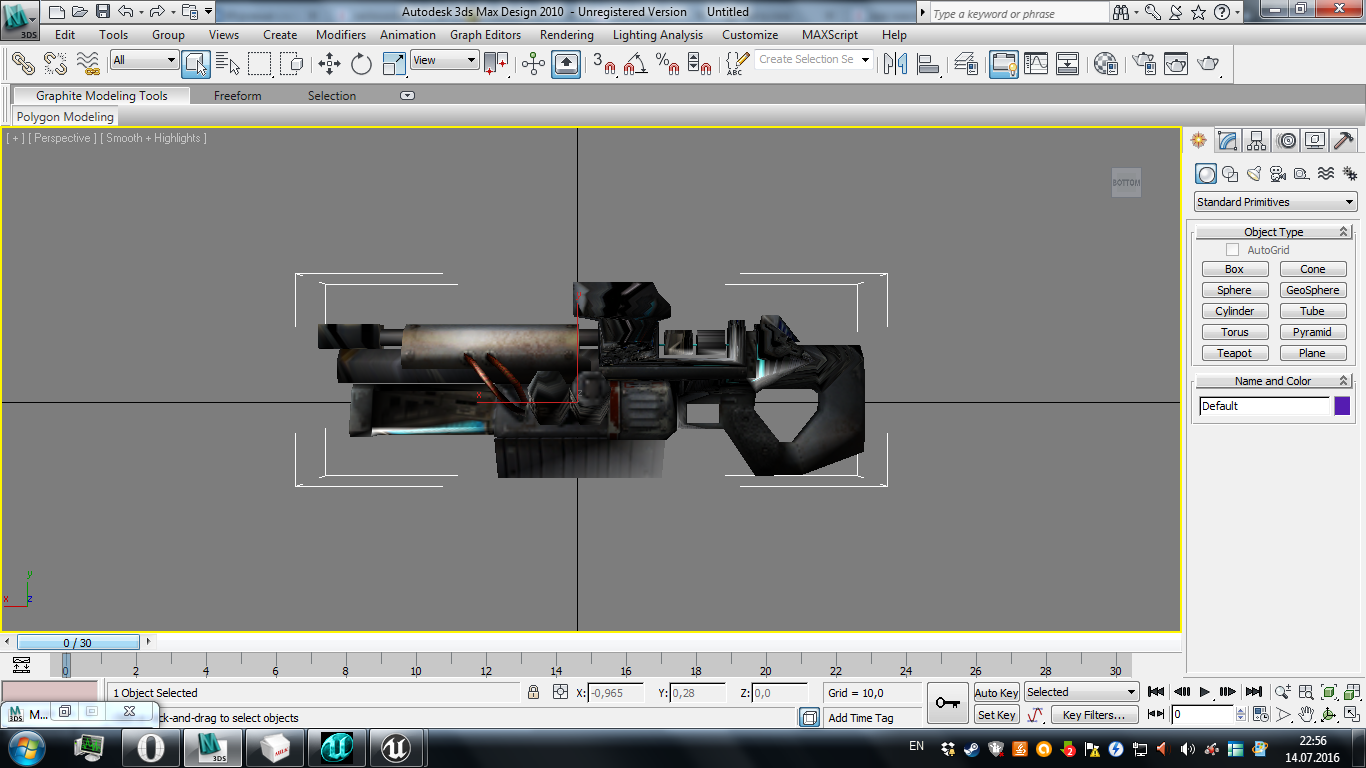The width and height of the screenshot is (1366, 768).
Task: Create a Teapot primitive
Action: (1235, 353)
